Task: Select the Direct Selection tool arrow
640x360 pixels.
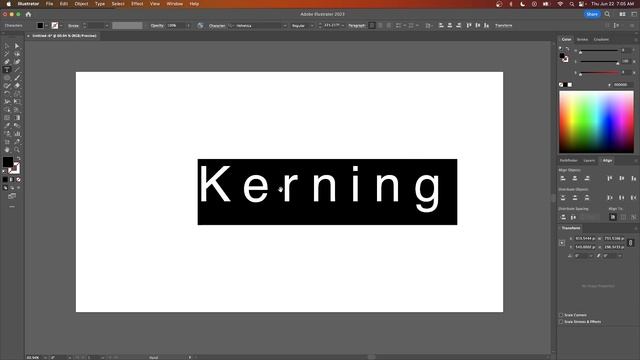Action: point(17,46)
